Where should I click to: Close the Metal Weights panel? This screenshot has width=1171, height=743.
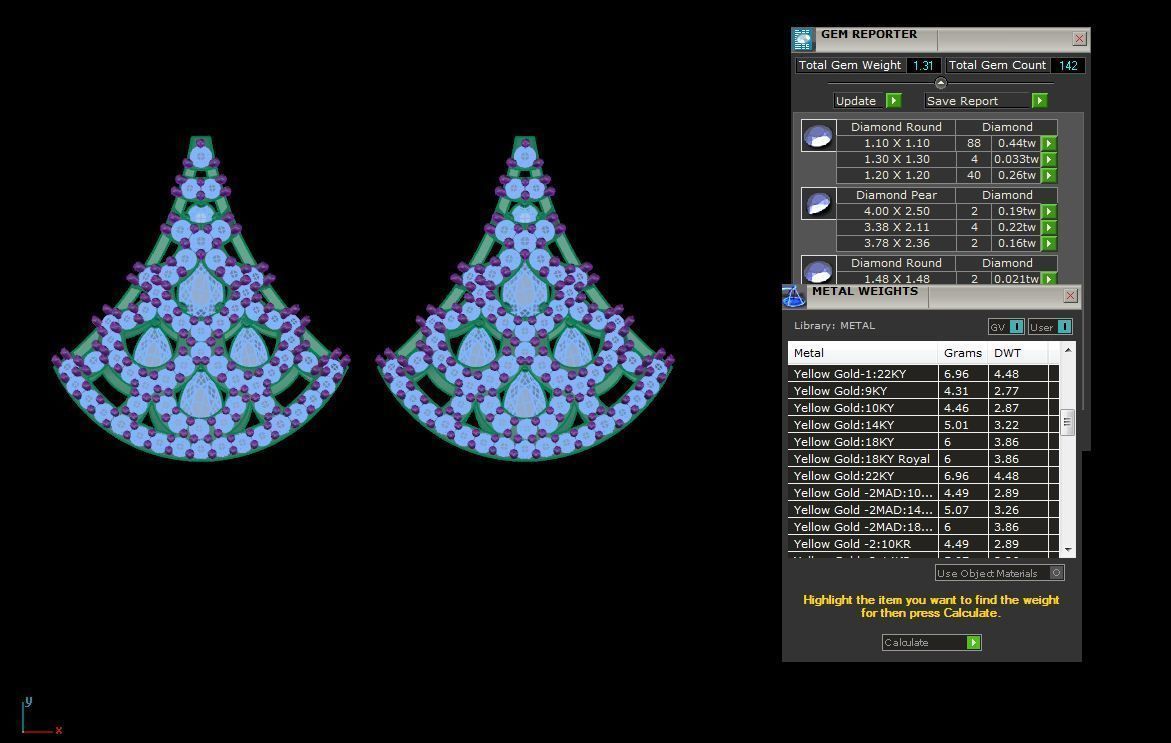tap(1070, 296)
